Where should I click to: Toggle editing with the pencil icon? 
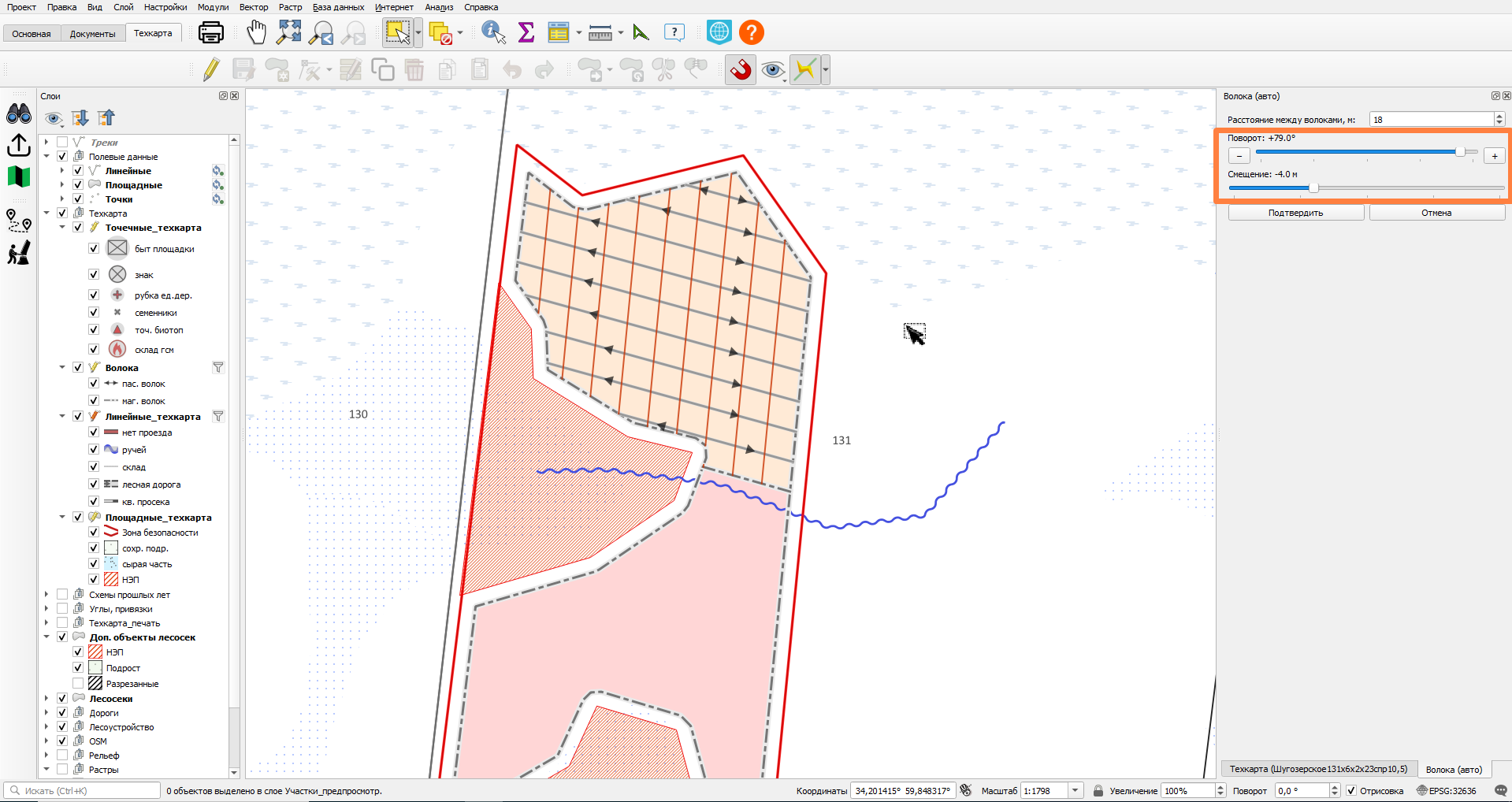point(210,70)
